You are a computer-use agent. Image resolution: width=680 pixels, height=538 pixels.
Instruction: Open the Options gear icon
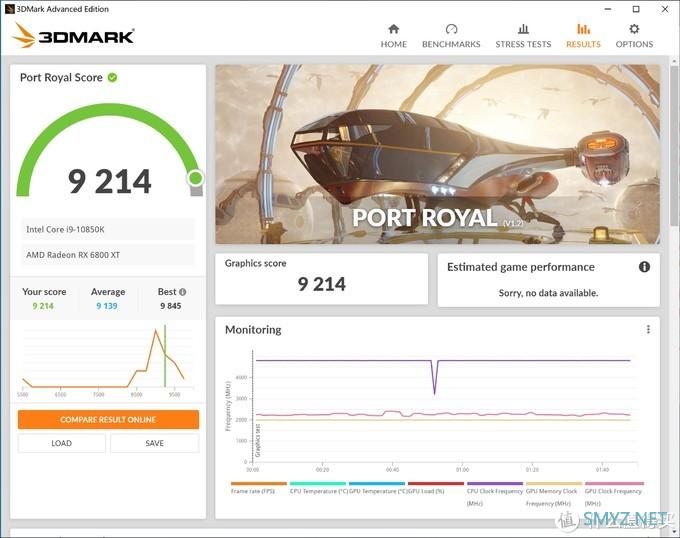click(x=634, y=29)
